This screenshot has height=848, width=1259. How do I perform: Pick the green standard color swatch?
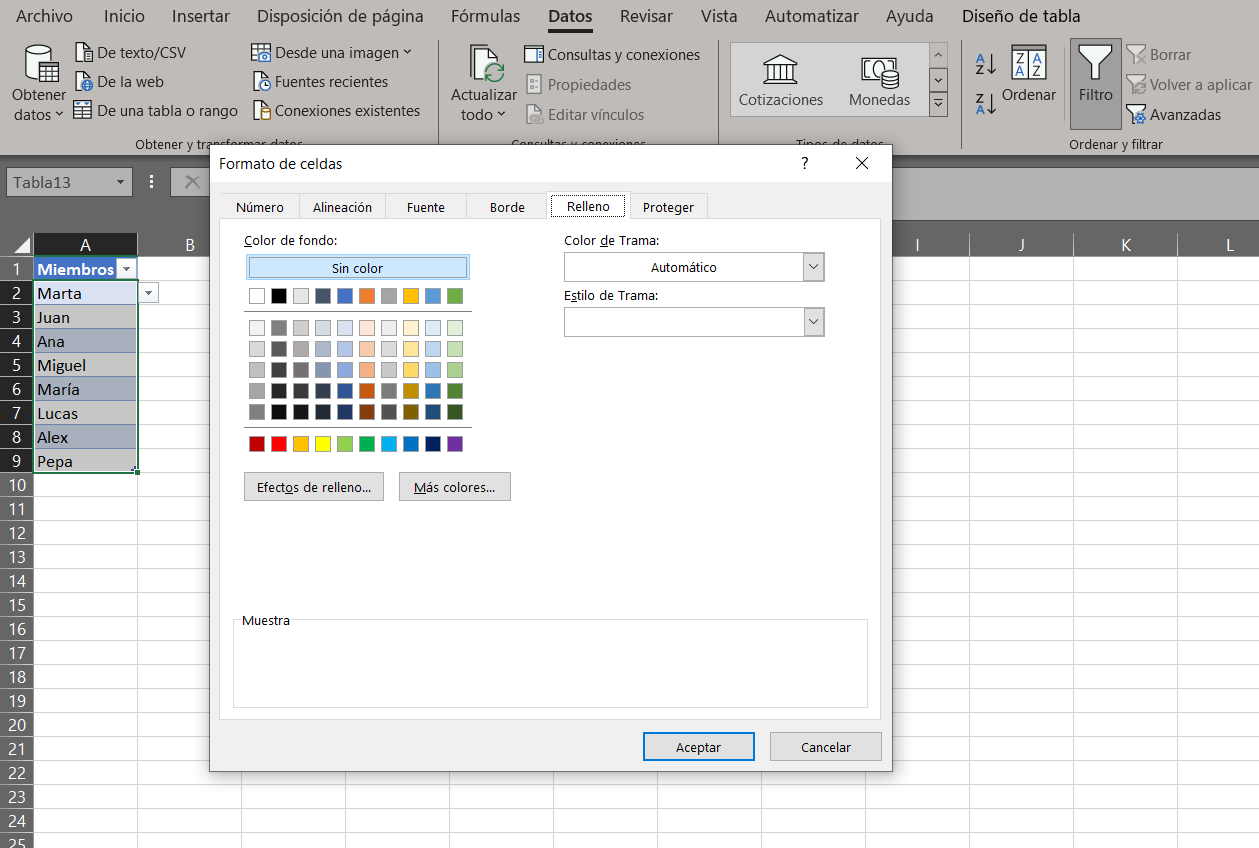(367, 444)
